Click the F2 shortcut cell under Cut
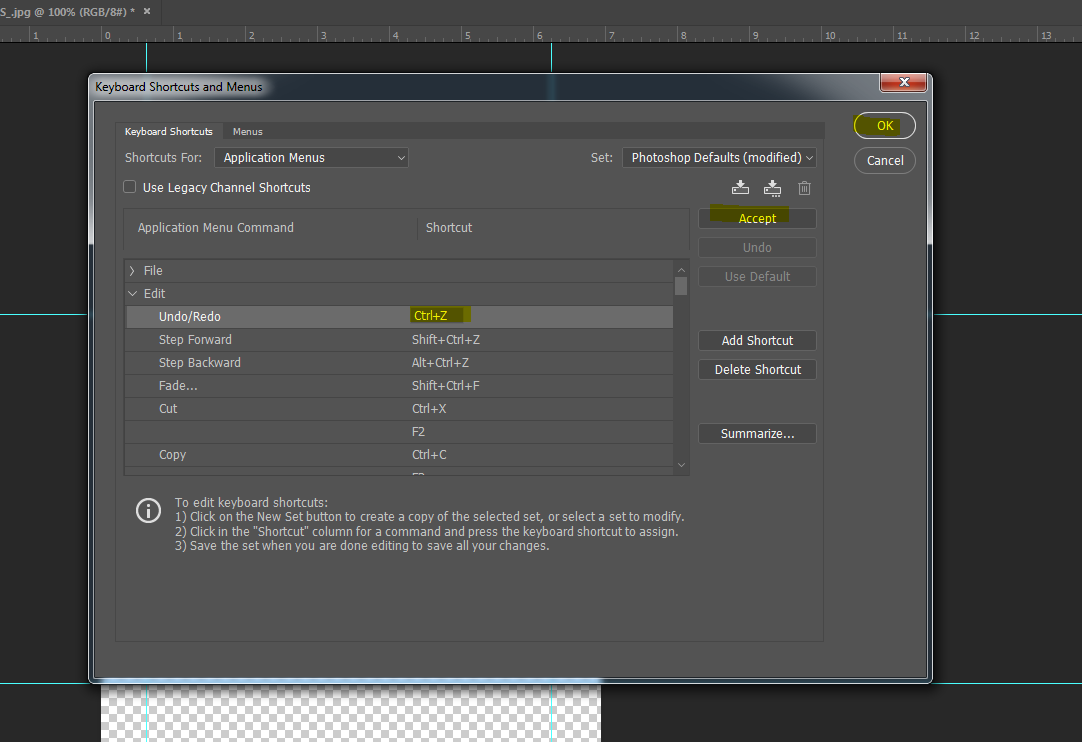The height and width of the screenshot is (742, 1082). coord(418,431)
